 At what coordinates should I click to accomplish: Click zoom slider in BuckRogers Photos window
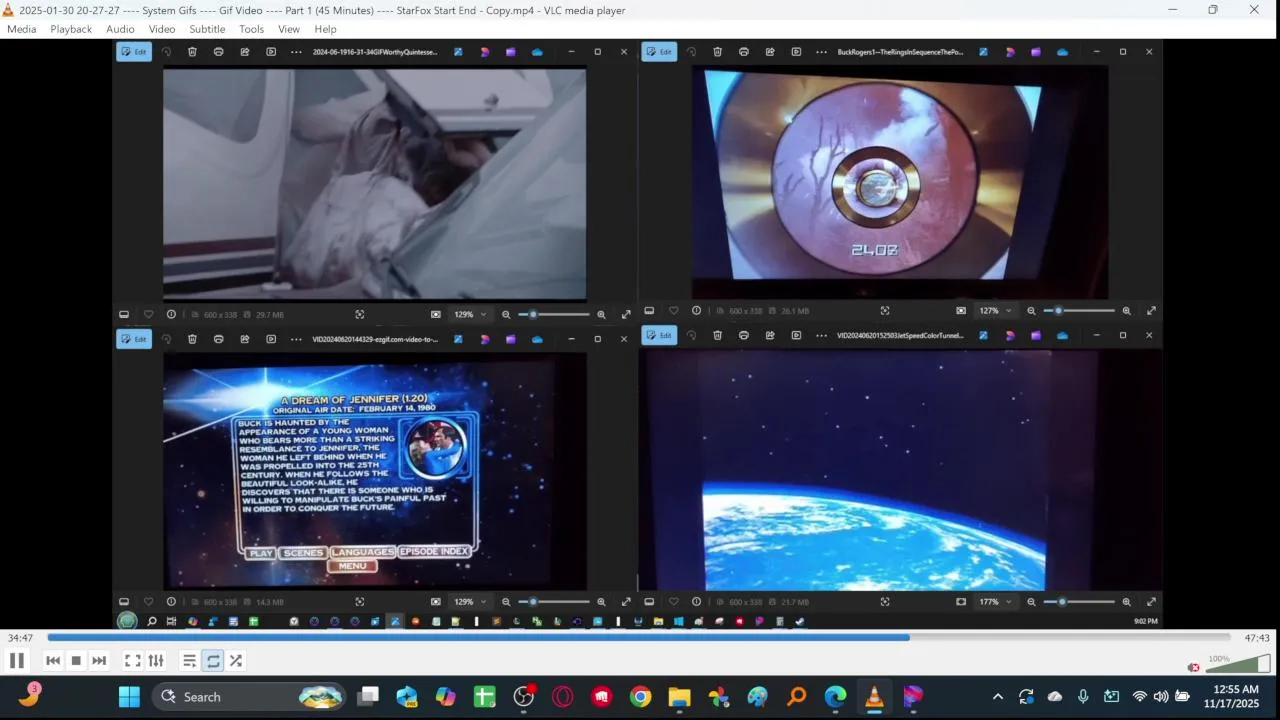tap(1079, 311)
